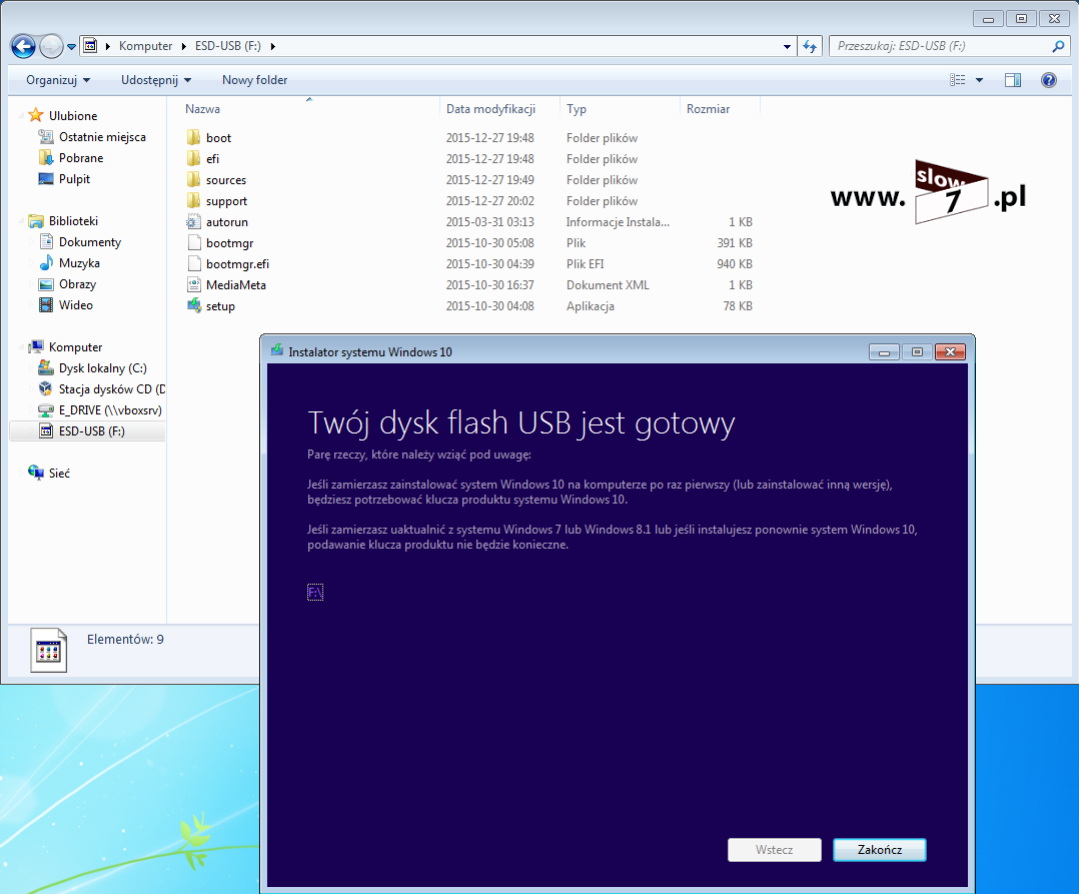Viewport: 1079px width, 894px height.
Task: Select the MediaMeta XML file icon
Action: [193, 285]
